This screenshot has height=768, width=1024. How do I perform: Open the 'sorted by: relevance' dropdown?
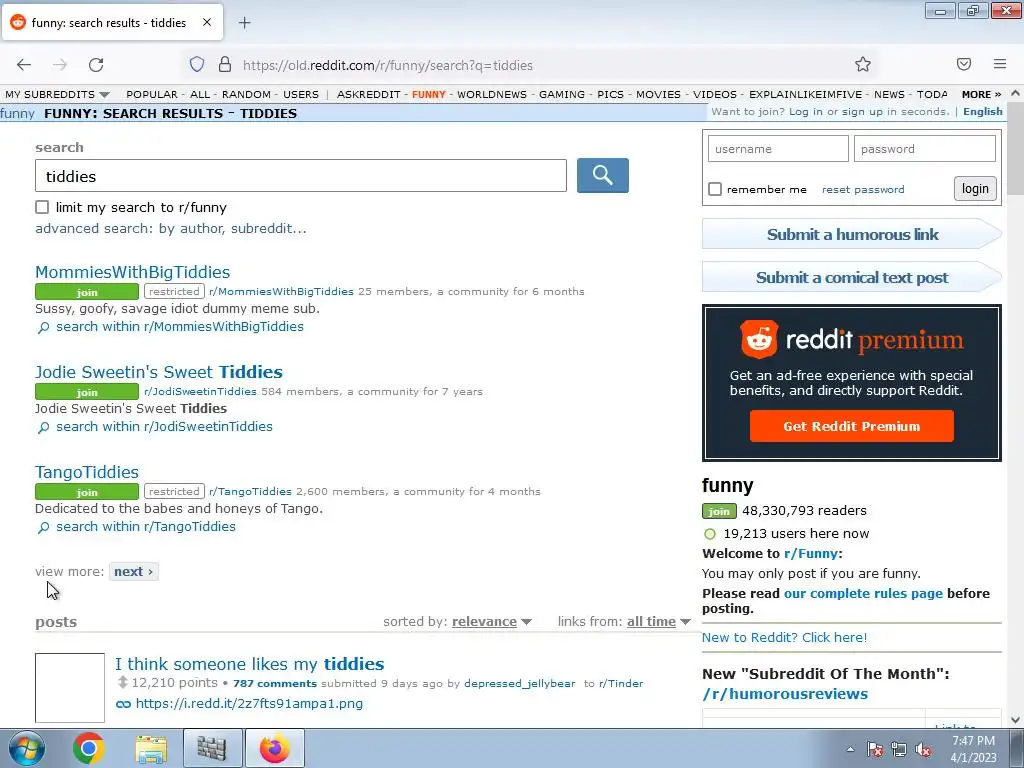[492, 622]
